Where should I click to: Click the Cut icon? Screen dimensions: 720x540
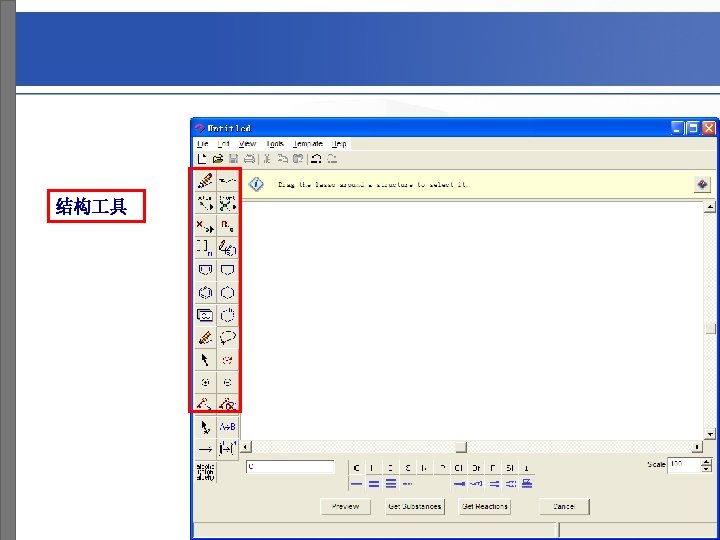pos(267,159)
